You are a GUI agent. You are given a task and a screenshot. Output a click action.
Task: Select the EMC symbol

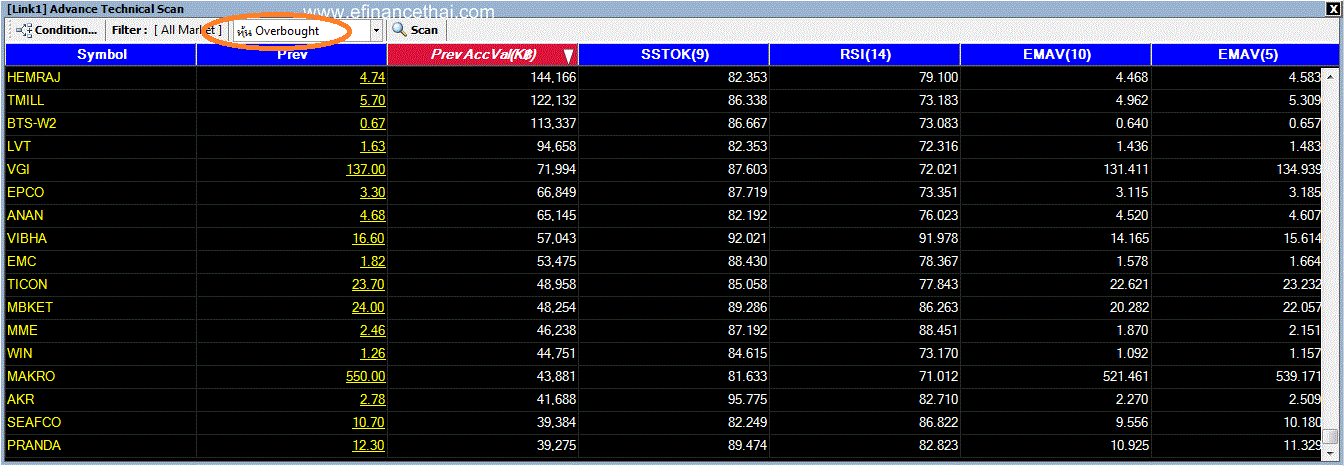pyautogui.click(x=22, y=261)
